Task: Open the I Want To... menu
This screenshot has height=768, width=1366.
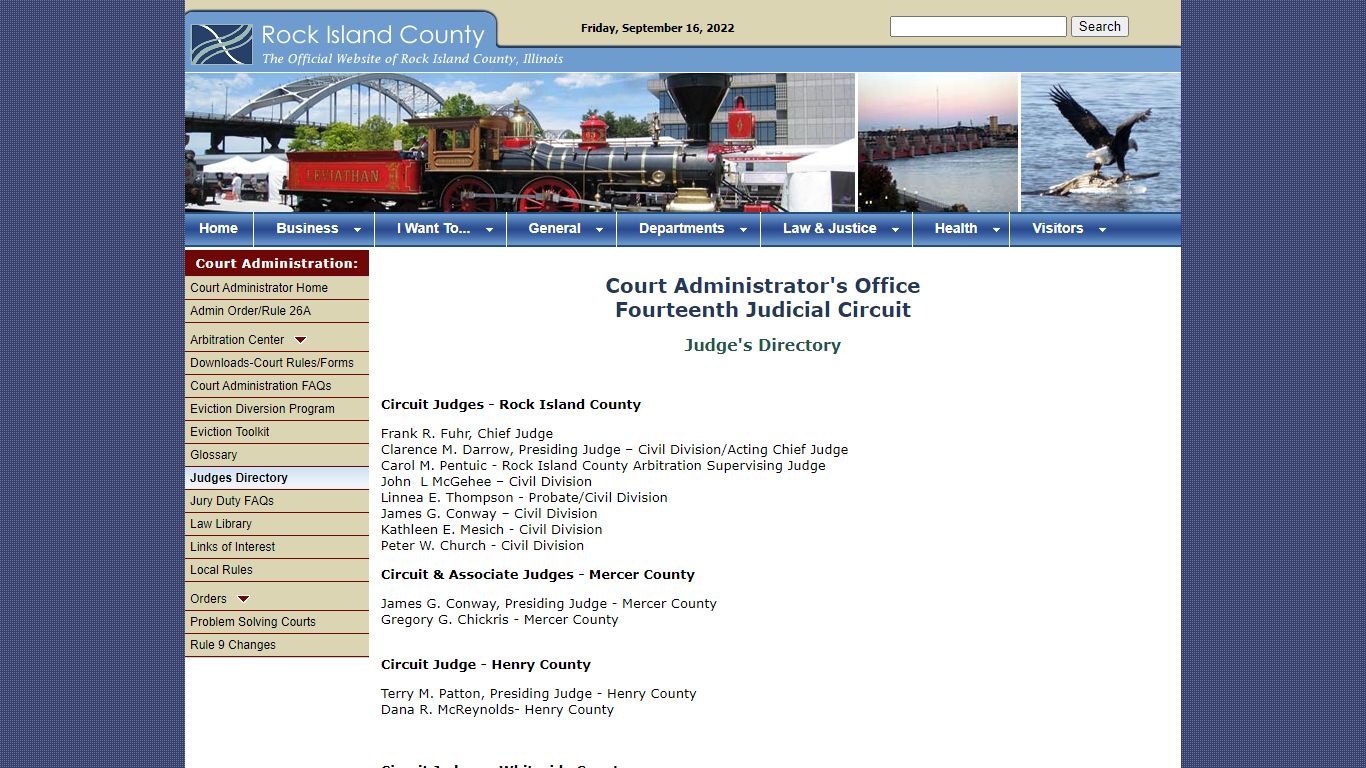Action: click(433, 229)
